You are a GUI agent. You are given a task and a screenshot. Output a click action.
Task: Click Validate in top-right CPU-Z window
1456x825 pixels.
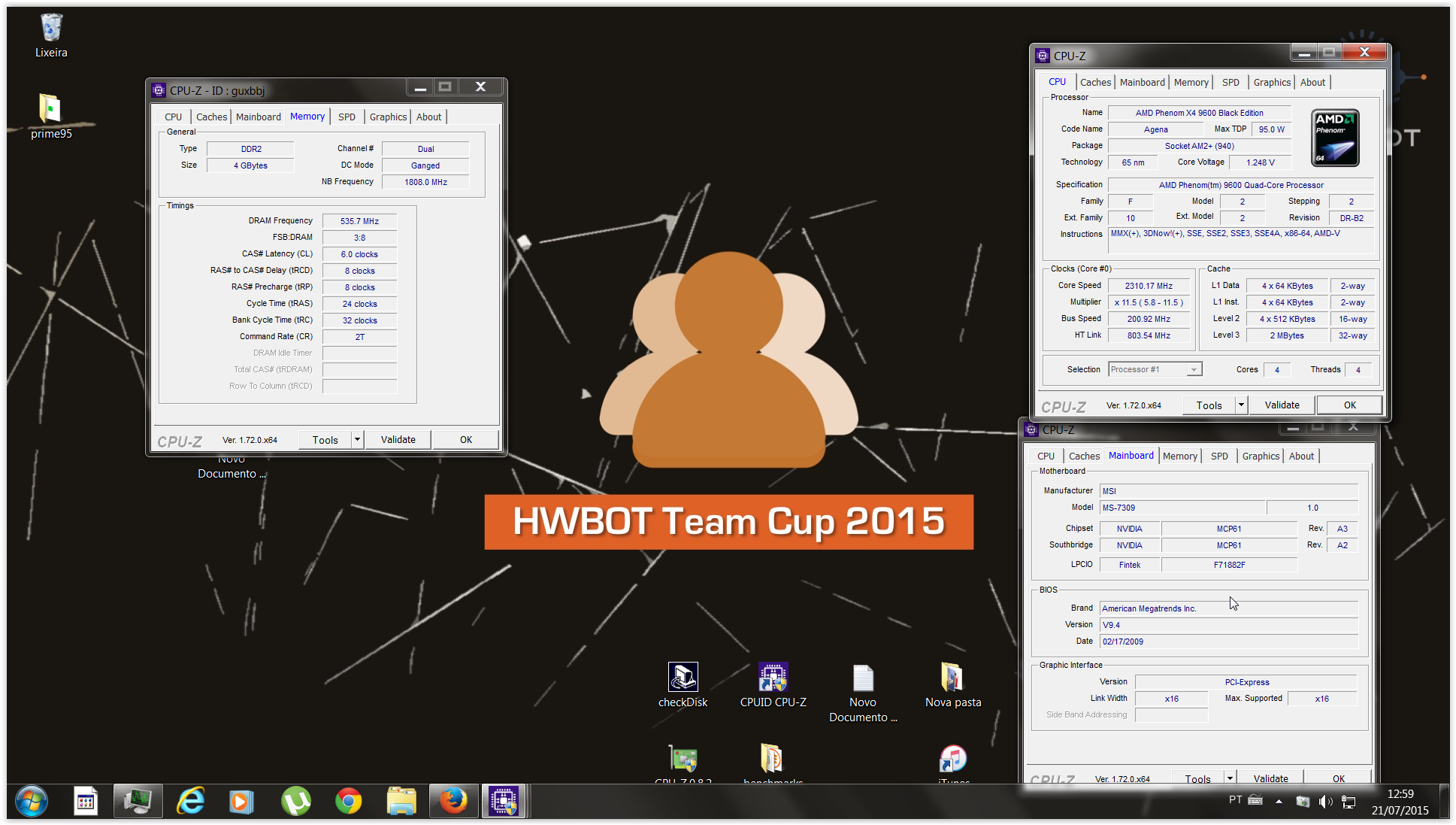pos(1282,405)
